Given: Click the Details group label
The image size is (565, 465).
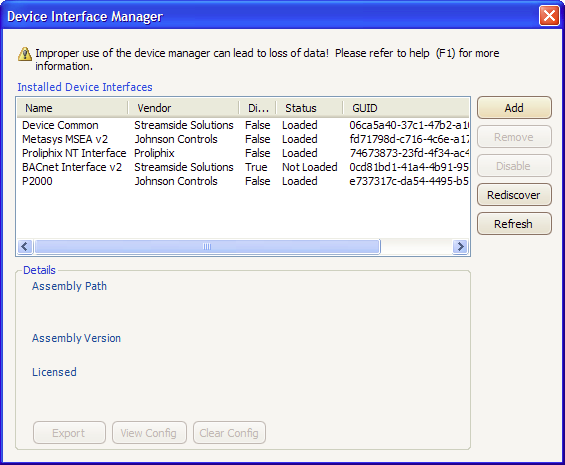Looking at the screenshot, I should (x=39, y=270).
